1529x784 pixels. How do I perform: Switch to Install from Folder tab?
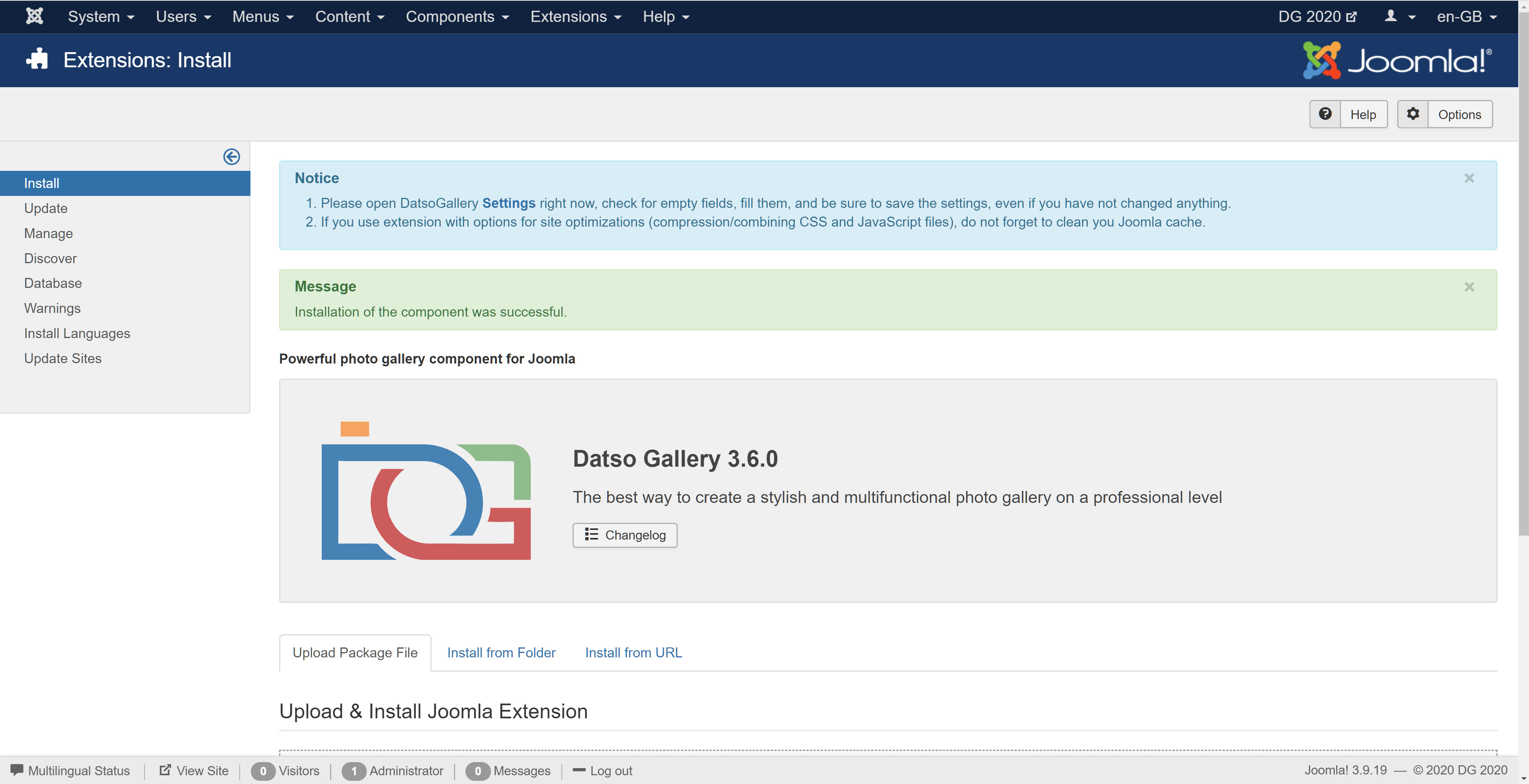(x=501, y=652)
